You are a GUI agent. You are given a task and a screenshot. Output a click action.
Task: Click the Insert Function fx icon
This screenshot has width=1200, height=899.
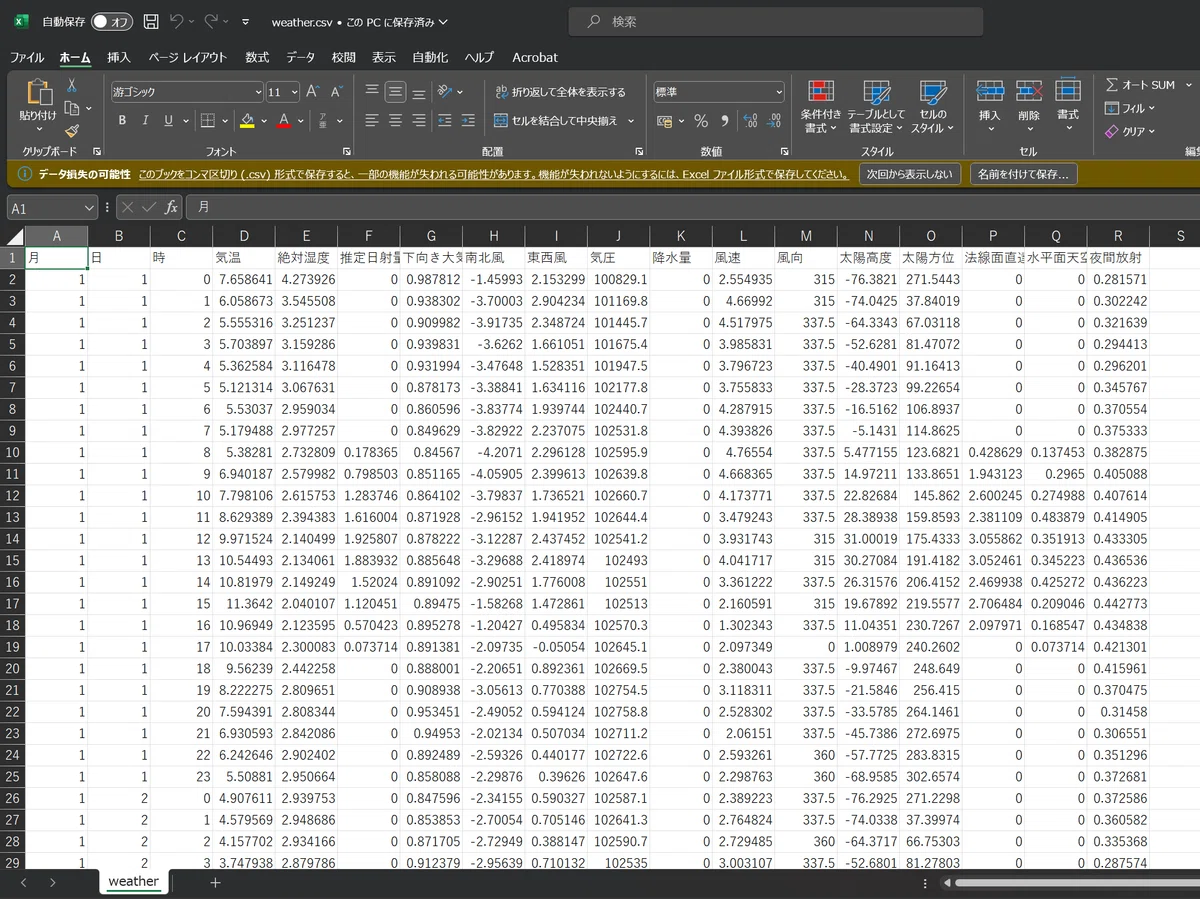(171, 207)
